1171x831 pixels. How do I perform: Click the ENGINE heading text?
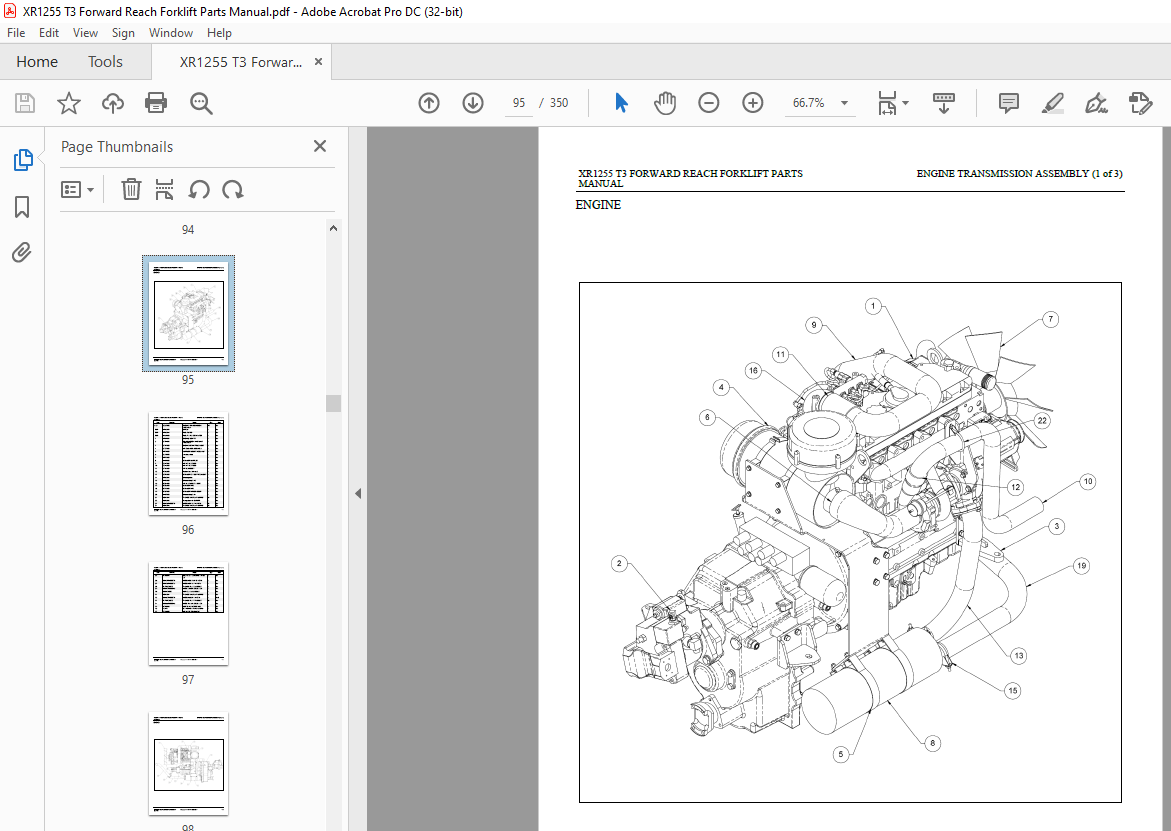click(598, 205)
